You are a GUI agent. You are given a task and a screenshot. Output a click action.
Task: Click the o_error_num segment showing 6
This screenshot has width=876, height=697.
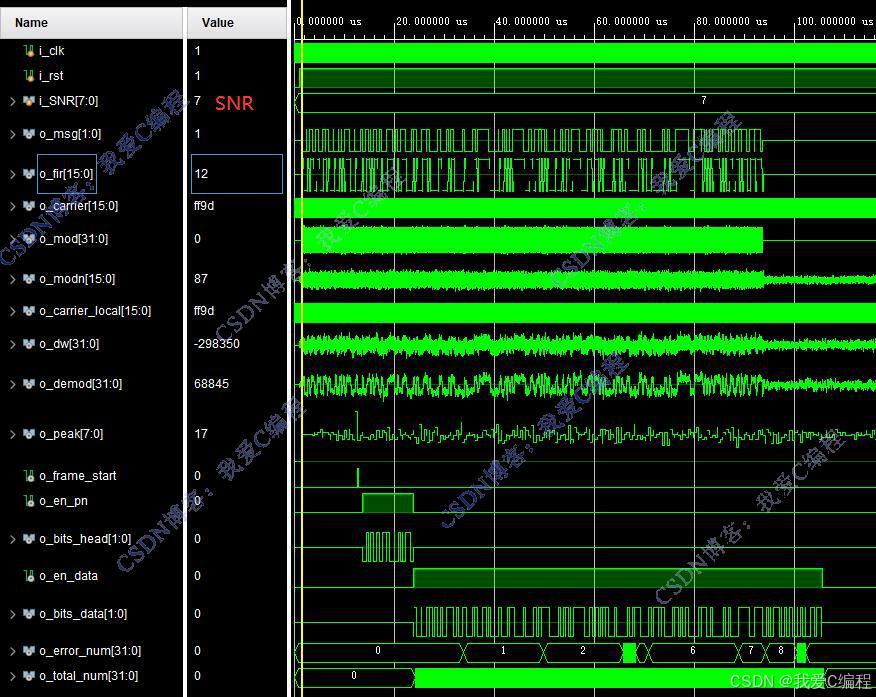pos(693,651)
